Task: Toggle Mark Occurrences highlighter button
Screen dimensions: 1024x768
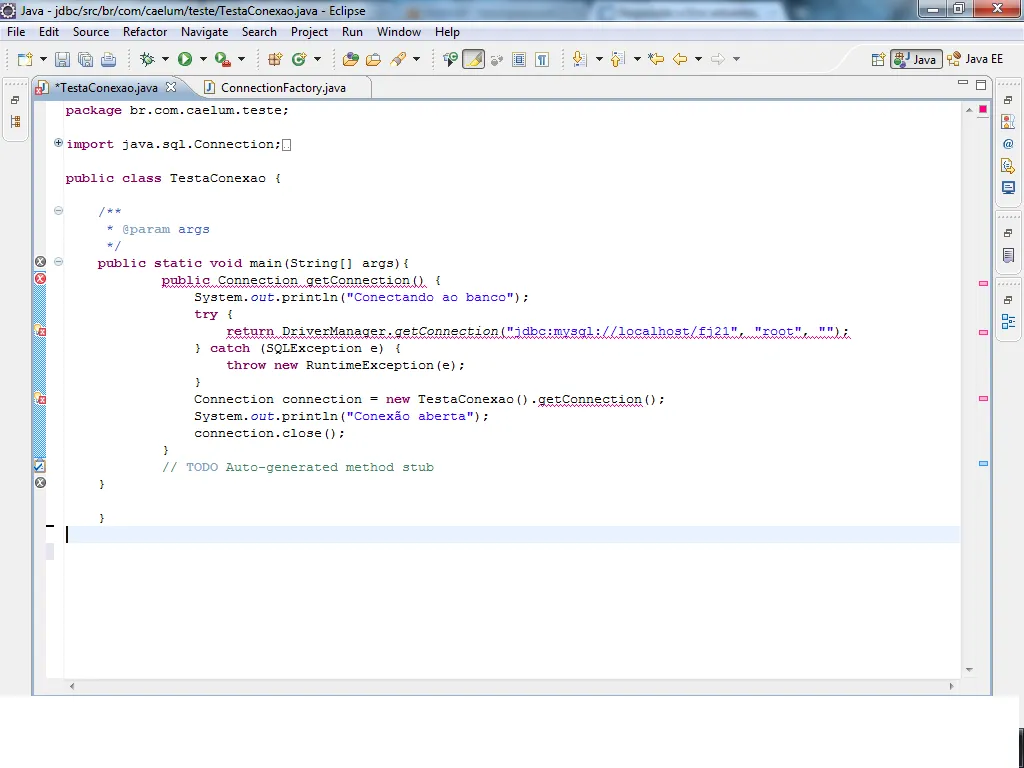Action: 473,60
